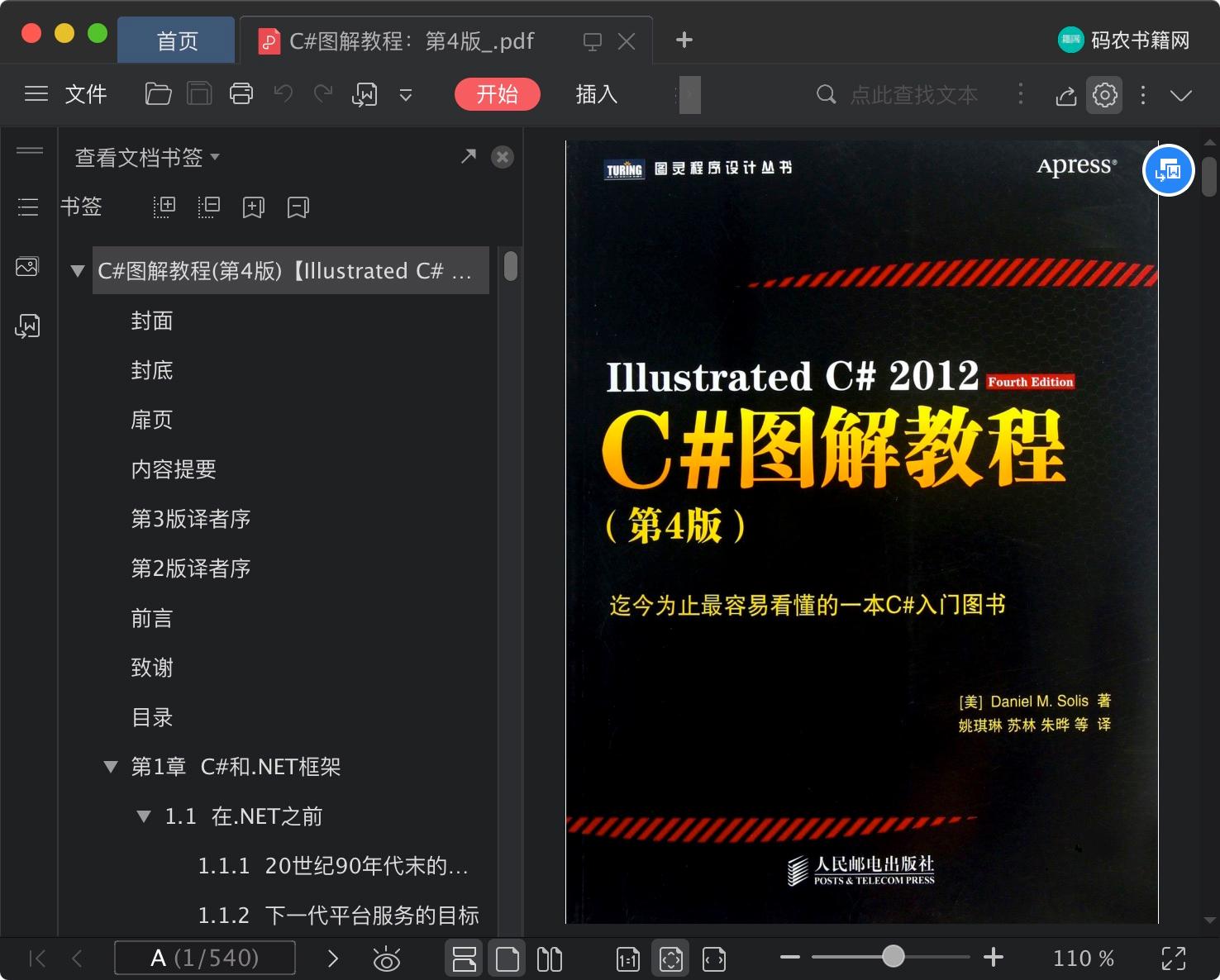The image size is (1220, 980).
Task: Collapse the ribbon with chevron down
Action: click(x=1181, y=96)
